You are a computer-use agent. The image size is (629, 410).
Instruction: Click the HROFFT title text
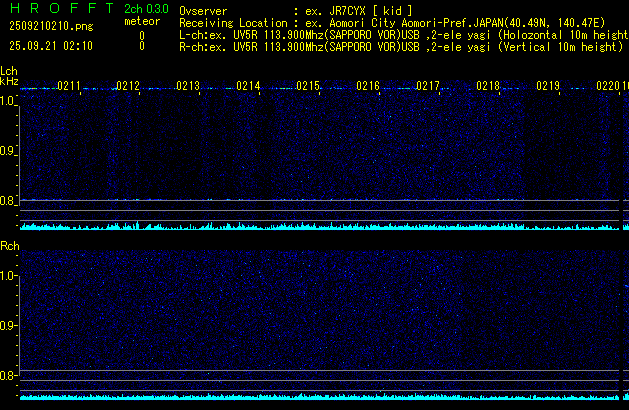(60, 8)
